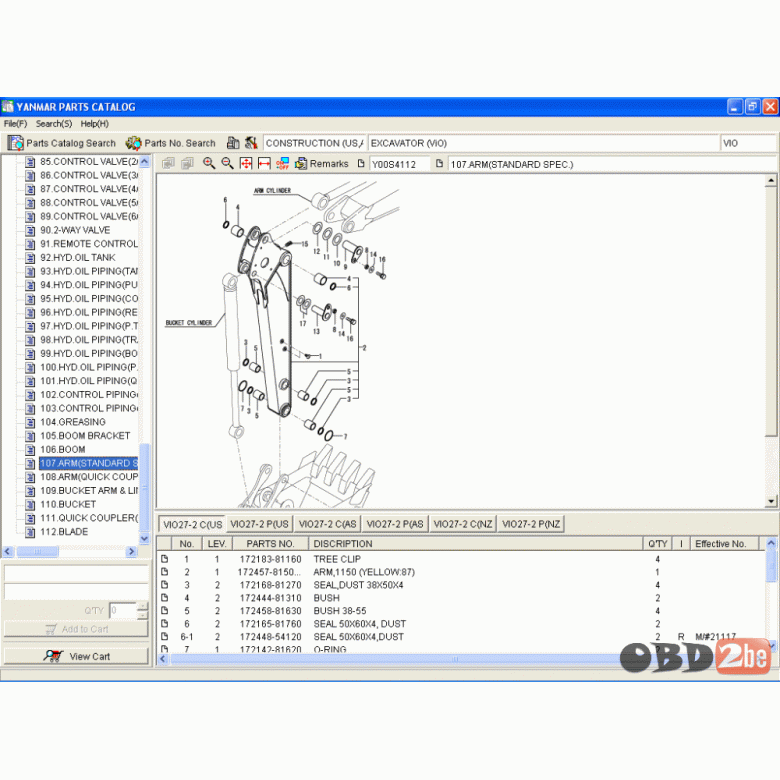The height and width of the screenshot is (780, 780).
Task: Zoom in on the parts diagram
Action: [x=209, y=164]
